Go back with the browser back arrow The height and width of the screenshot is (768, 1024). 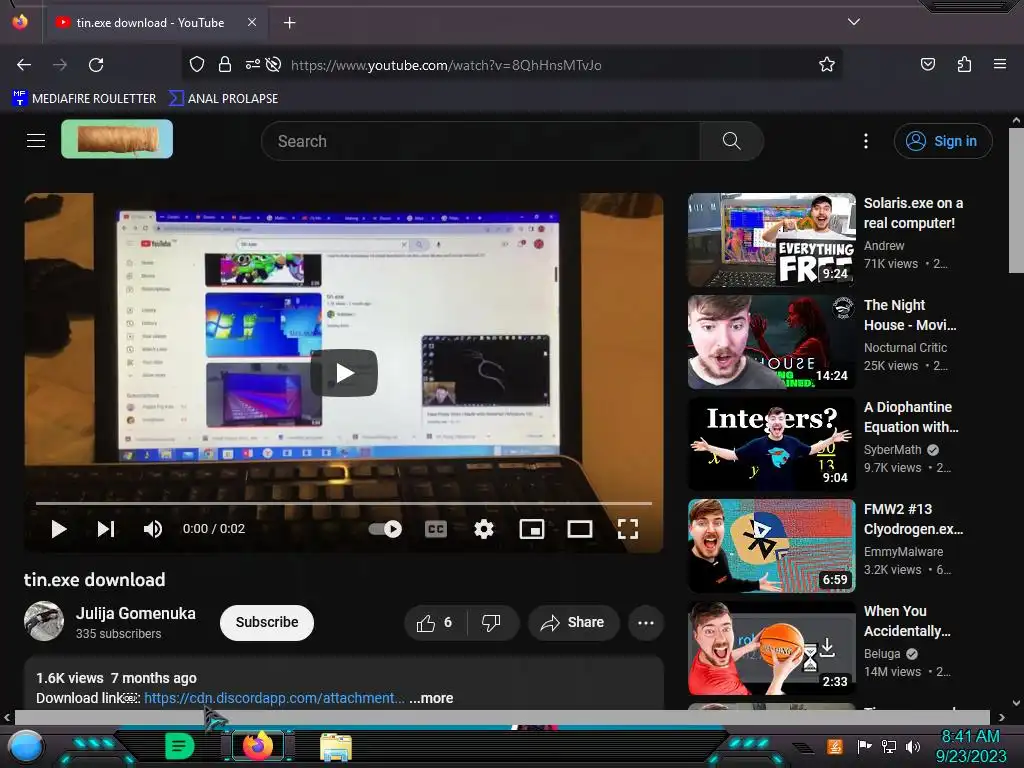coord(24,65)
